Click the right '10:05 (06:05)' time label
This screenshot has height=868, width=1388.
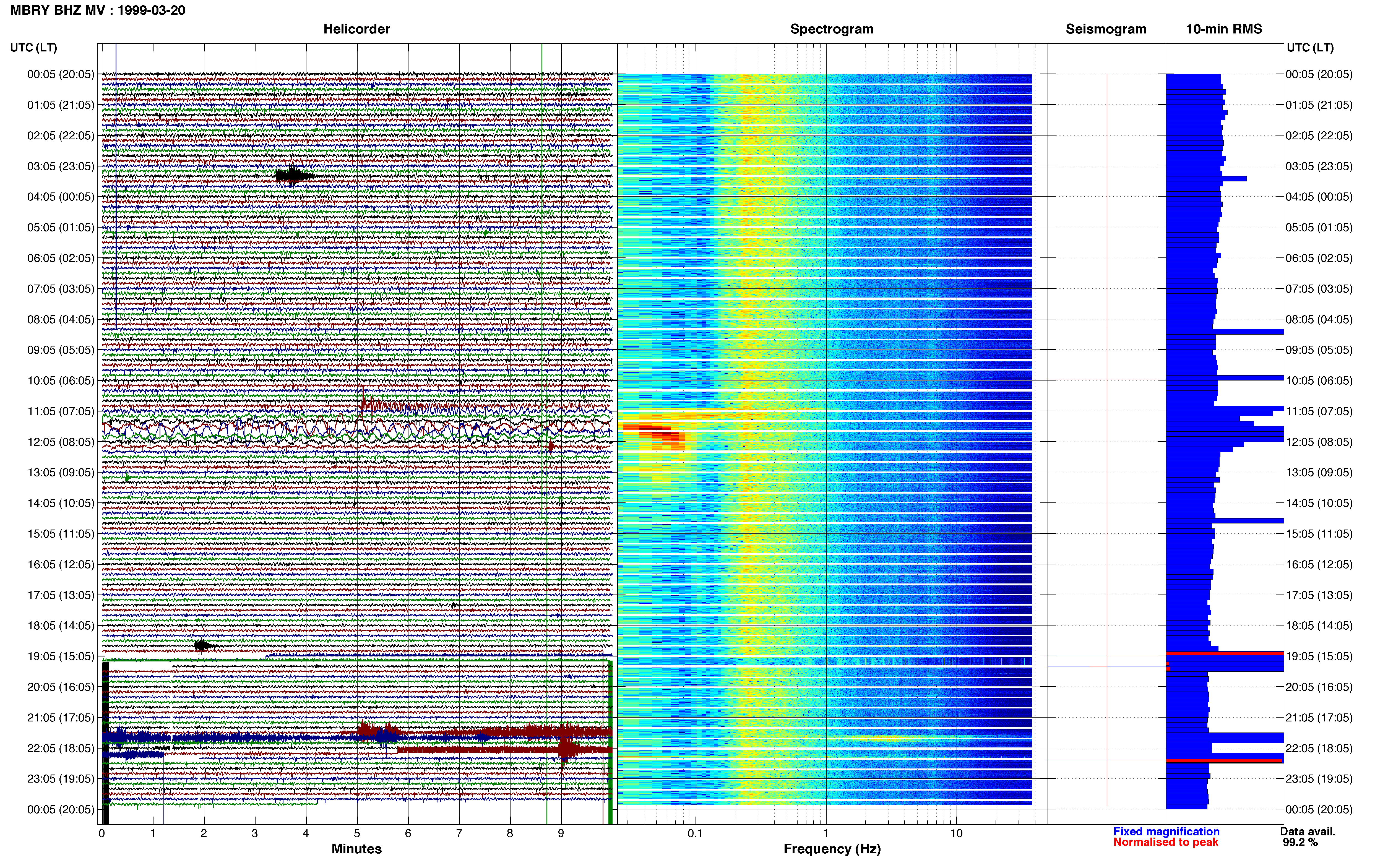coord(1319,380)
